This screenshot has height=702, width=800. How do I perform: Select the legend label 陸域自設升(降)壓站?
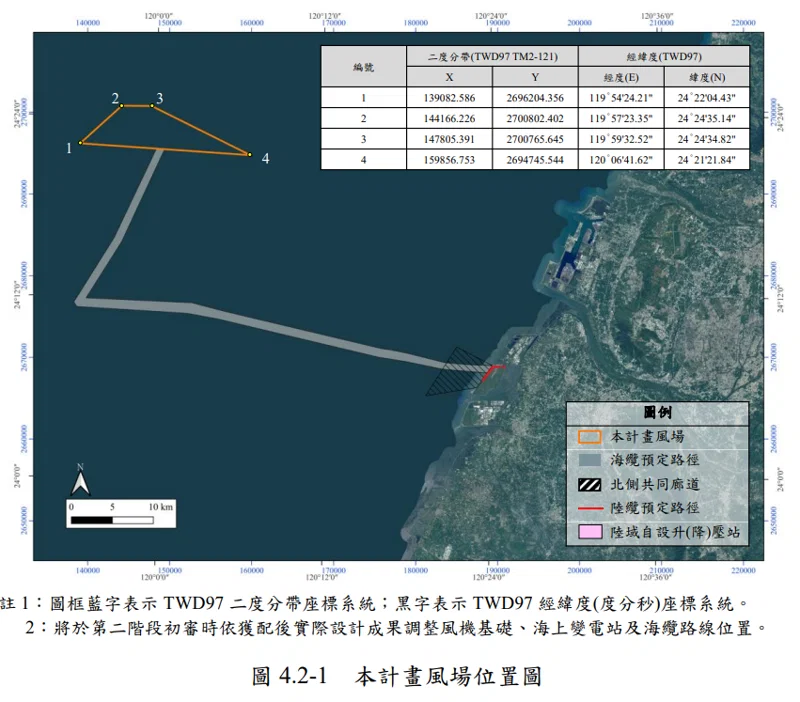[x=675, y=532]
